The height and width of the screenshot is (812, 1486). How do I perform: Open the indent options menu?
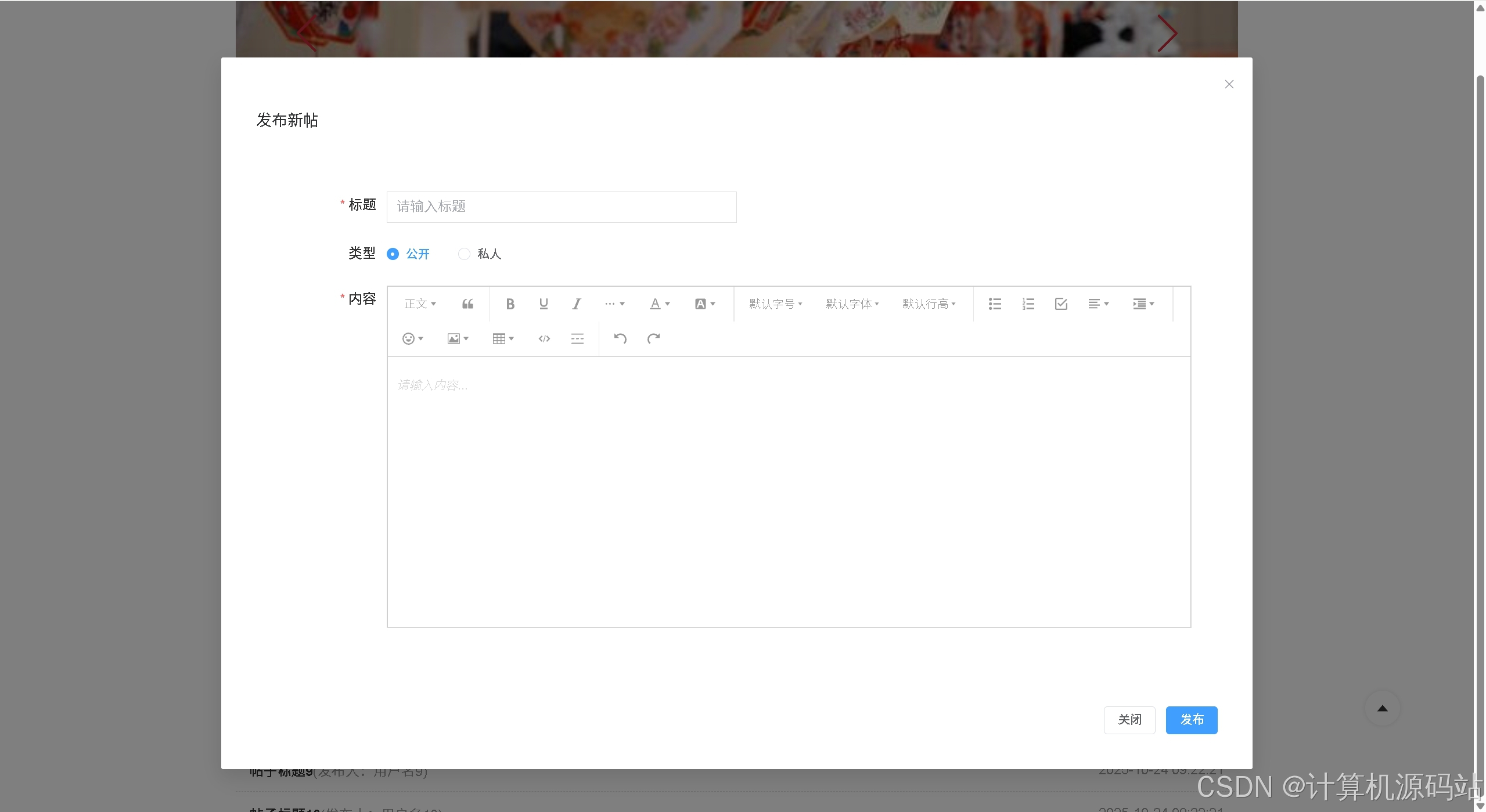click(x=1143, y=304)
